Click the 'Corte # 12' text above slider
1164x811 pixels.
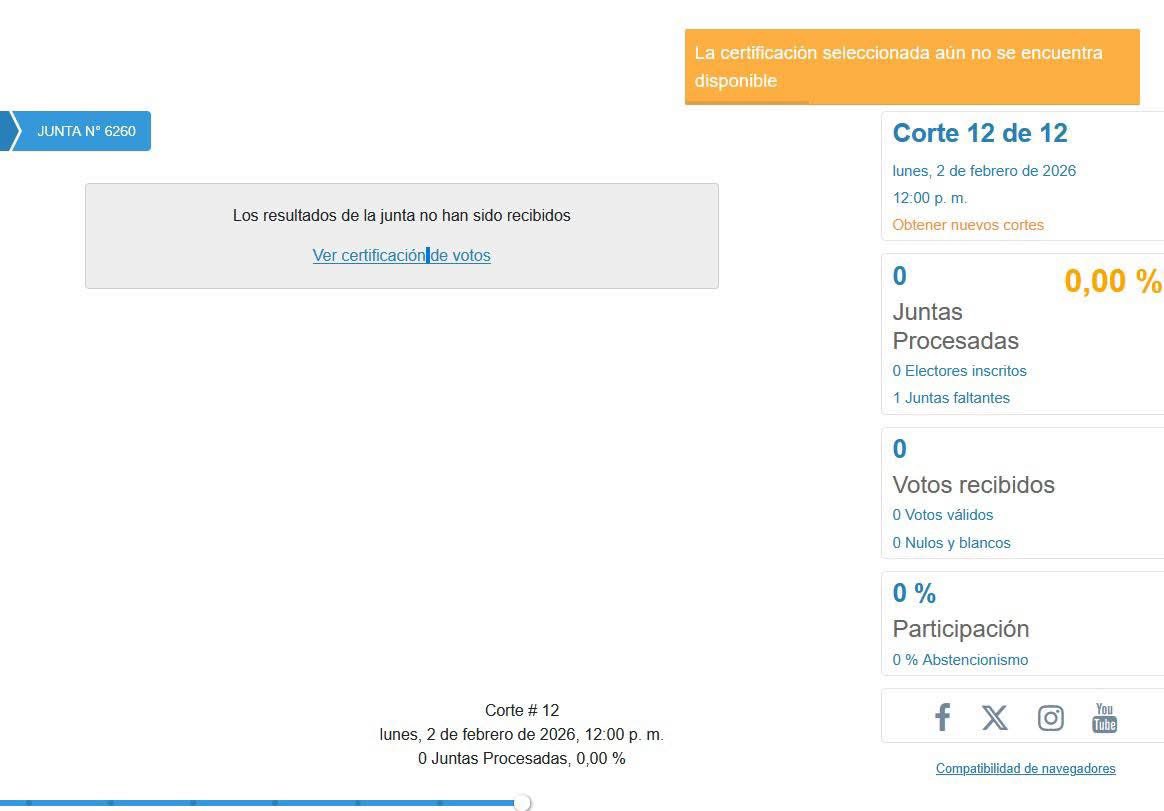click(522, 710)
